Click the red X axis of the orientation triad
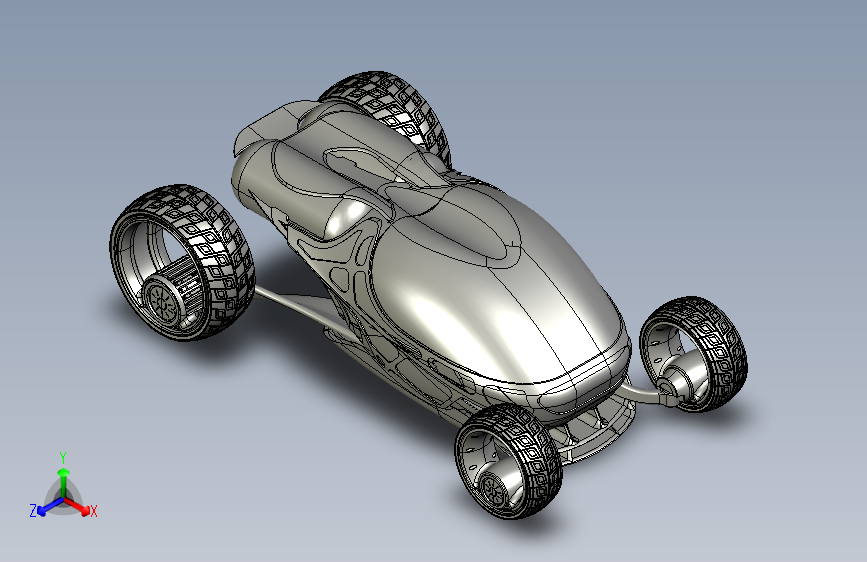867x562 pixels. point(77,506)
